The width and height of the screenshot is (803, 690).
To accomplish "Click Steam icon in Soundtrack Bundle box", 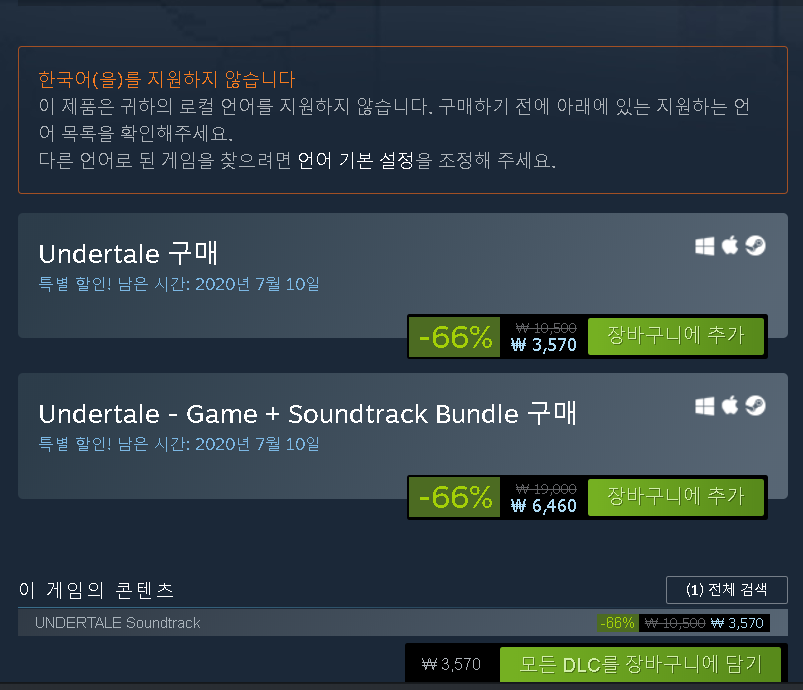I will 755,406.
